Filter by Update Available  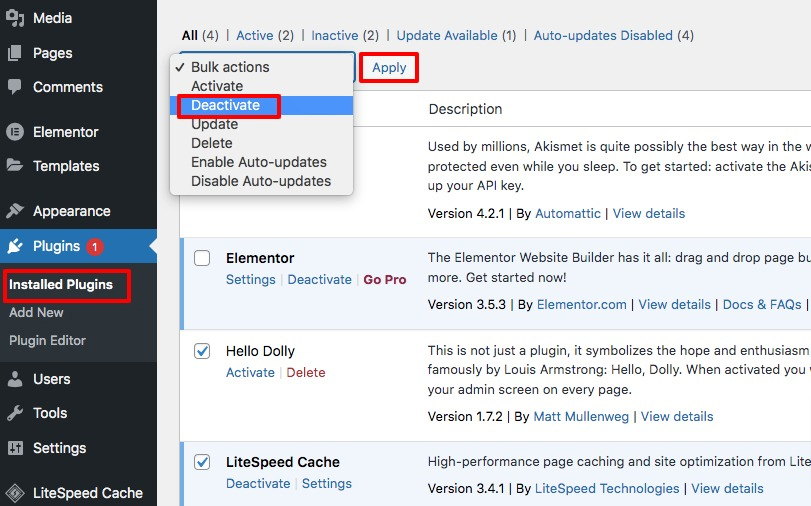click(456, 35)
